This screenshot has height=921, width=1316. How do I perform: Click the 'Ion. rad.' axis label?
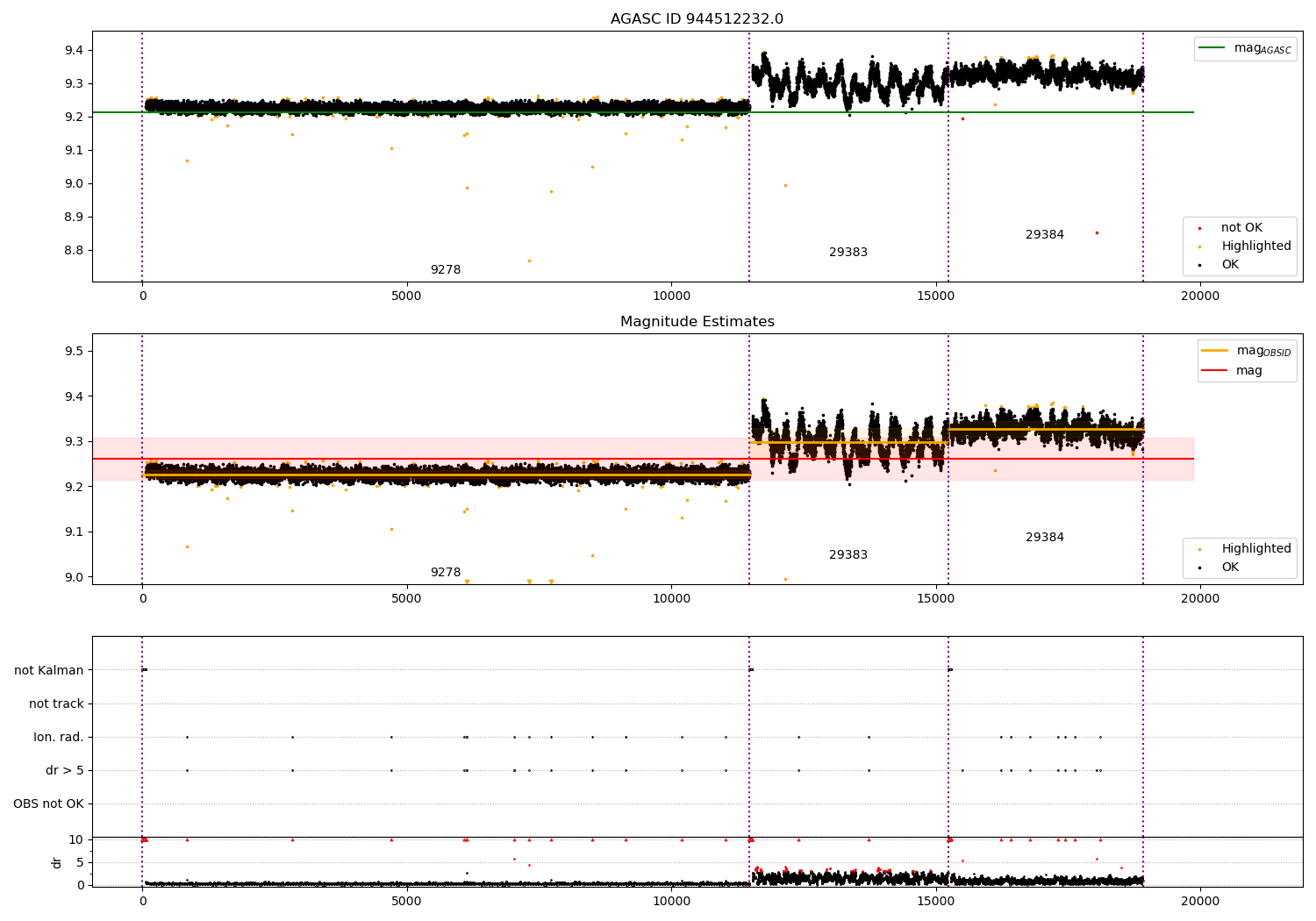click(x=59, y=738)
